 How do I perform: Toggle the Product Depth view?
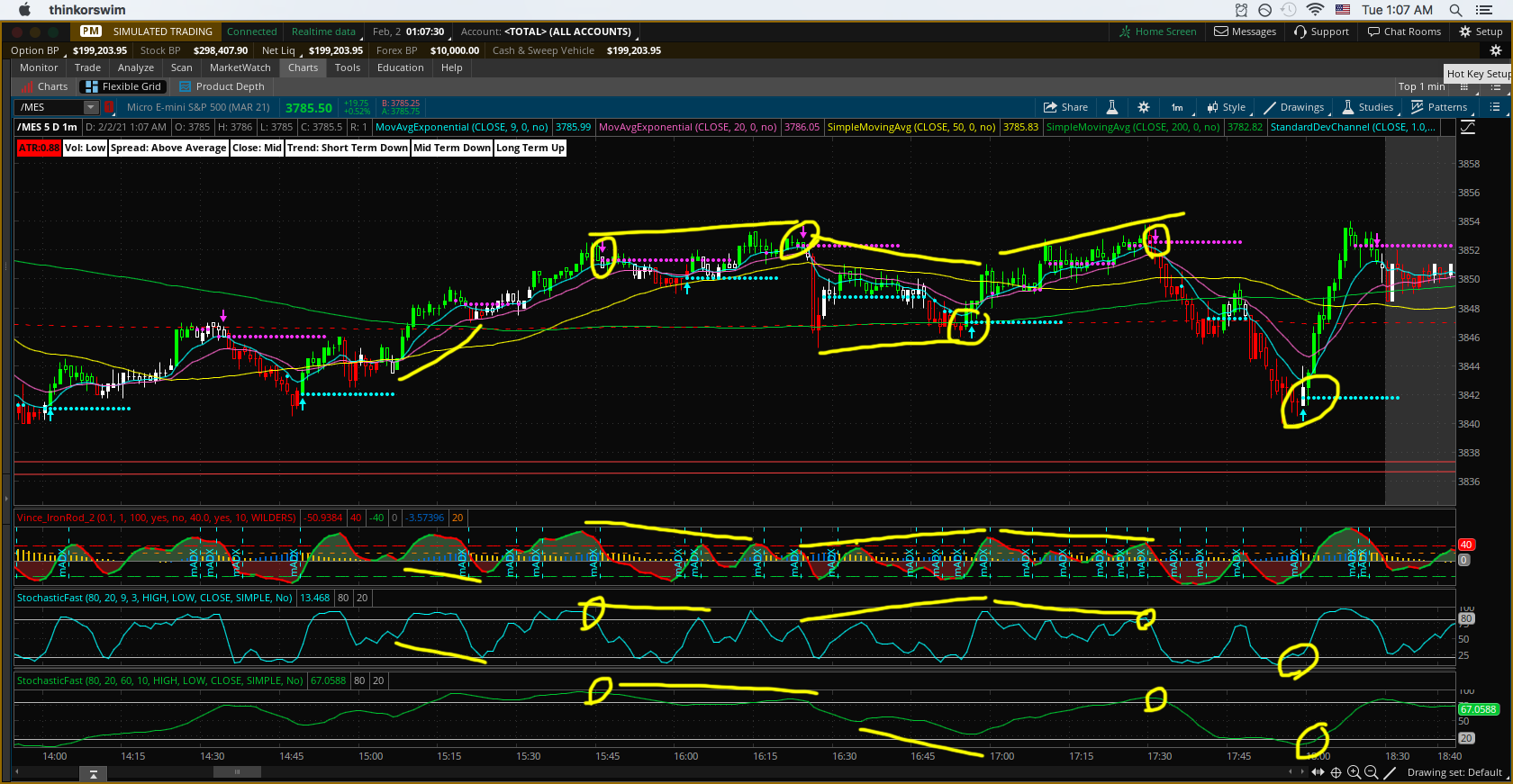click(222, 86)
